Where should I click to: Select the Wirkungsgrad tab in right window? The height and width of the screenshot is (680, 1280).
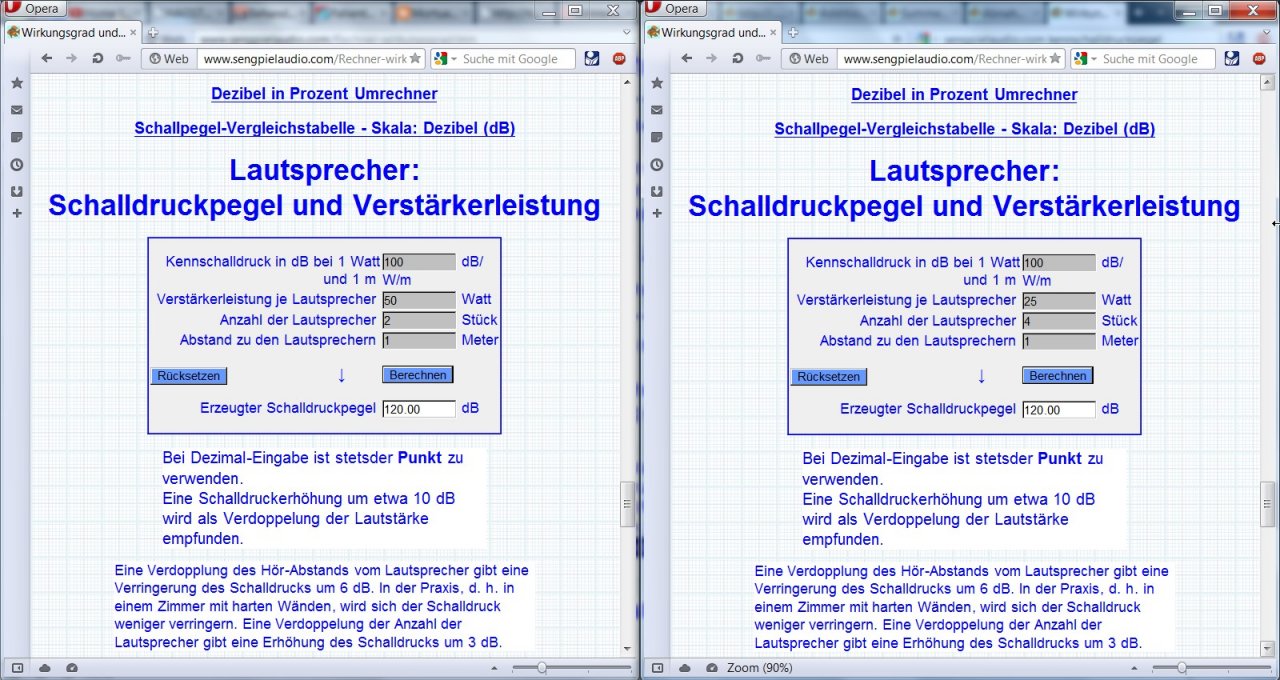[712, 32]
